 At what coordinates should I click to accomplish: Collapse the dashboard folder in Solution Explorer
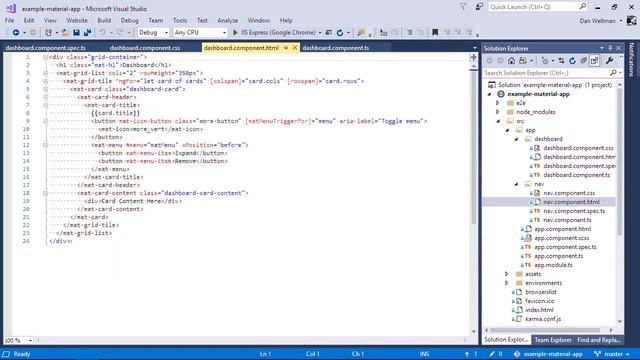[516, 139]
